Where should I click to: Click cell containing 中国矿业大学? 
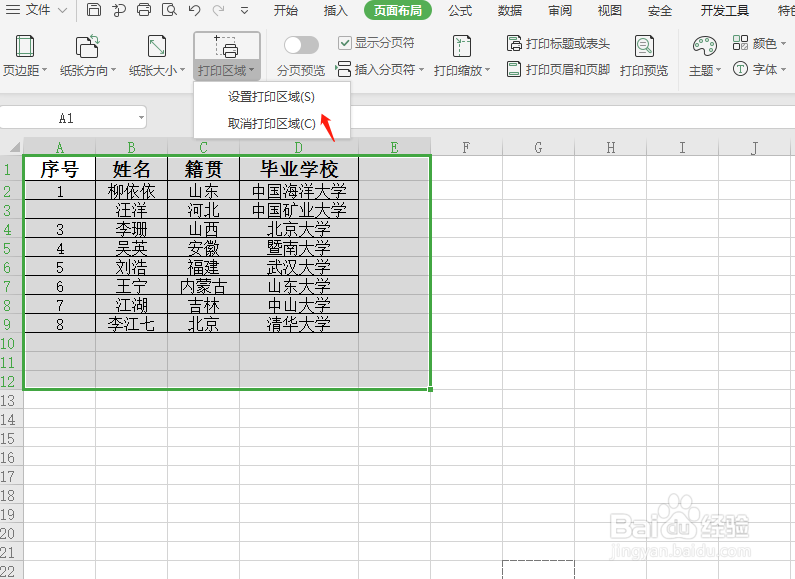(299, 210)
